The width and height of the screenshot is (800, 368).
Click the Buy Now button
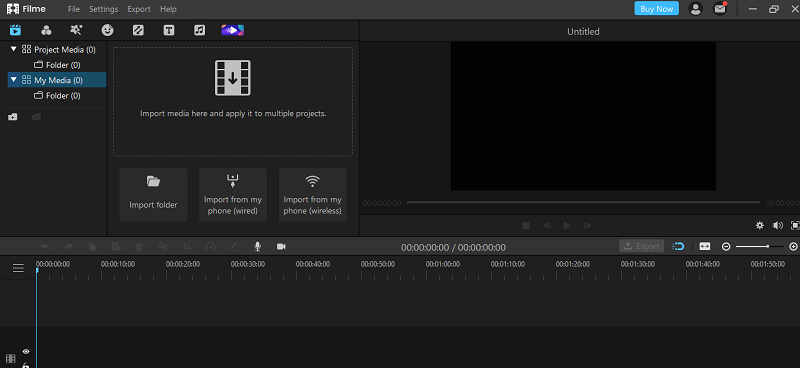(657, 9)
